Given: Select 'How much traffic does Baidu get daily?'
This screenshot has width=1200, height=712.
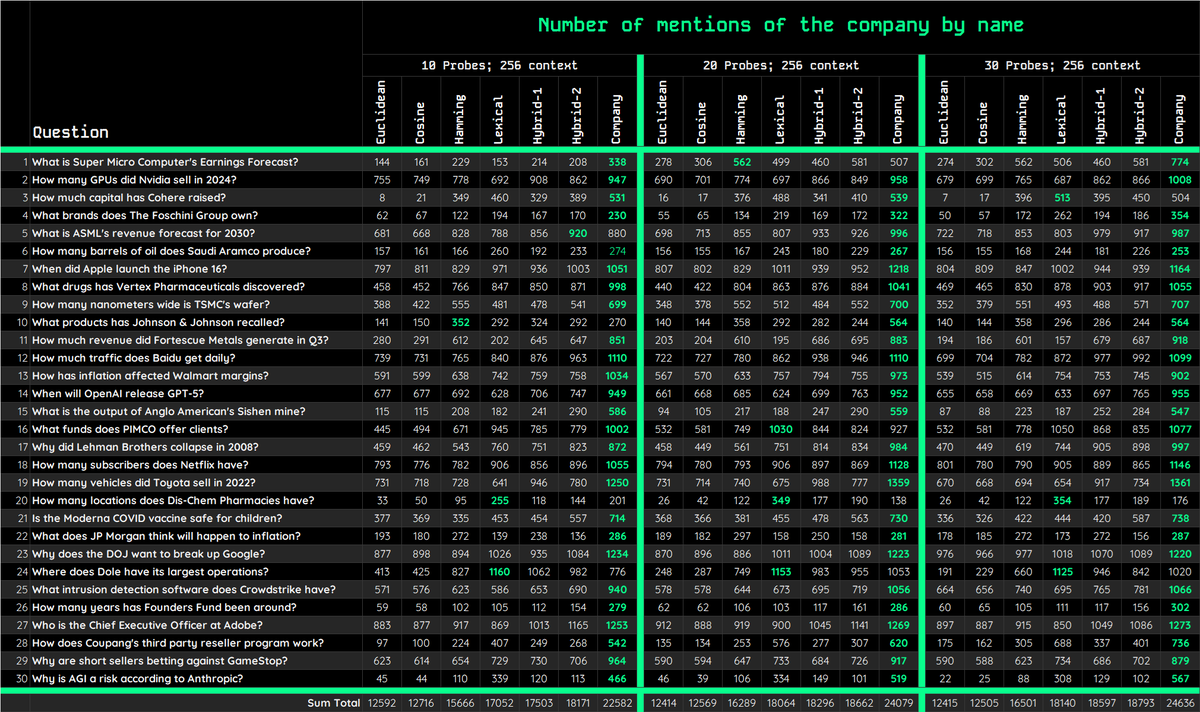Looking at the screenshot, I should (x=134, y=357).
